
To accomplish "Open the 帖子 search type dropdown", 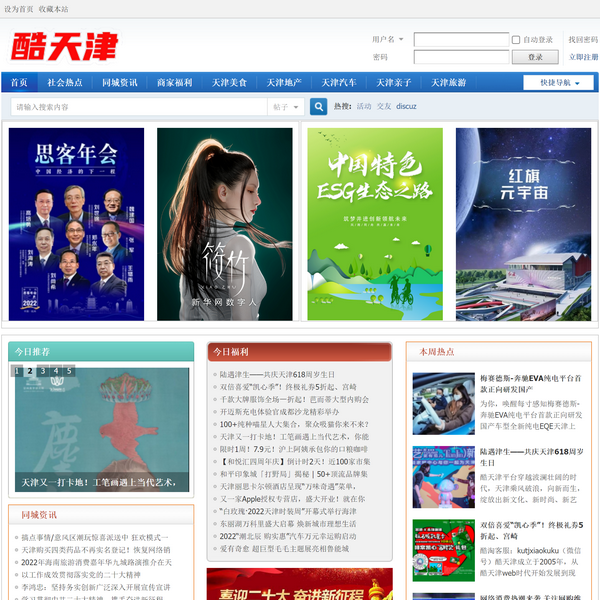I will (x=285, y=106).
